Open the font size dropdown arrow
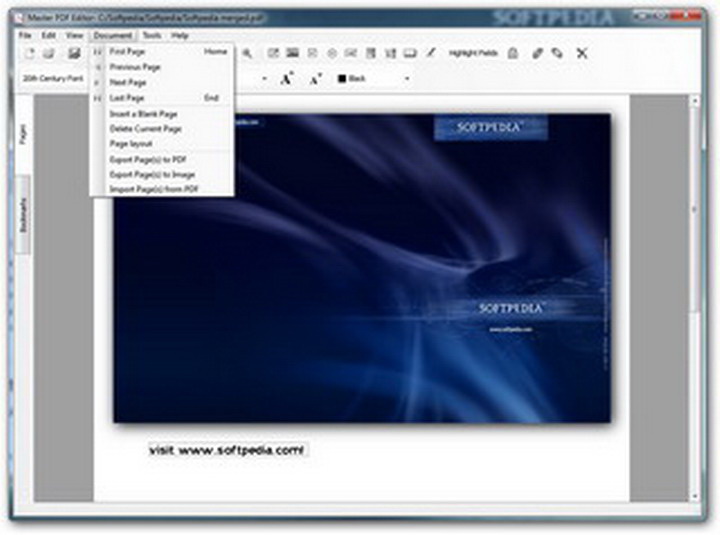Viewport: 720px width, 535px height. click(264, 79)
